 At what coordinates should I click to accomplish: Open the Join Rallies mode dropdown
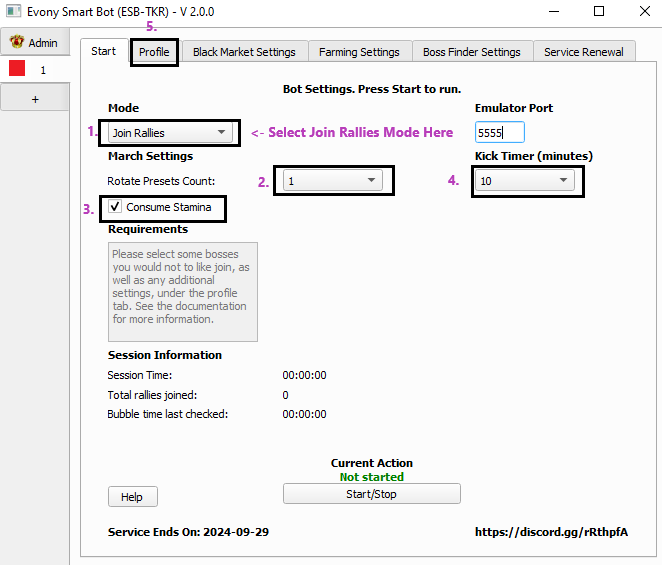click(170, 132)
